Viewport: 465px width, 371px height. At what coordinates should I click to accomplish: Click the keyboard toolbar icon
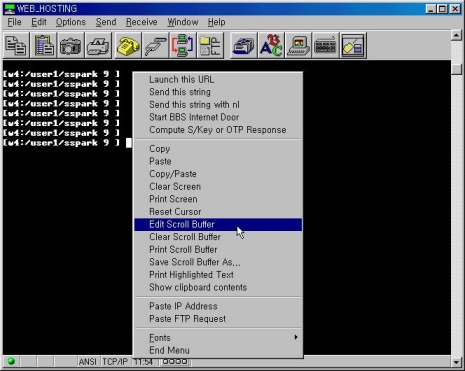click(x=326, y=45)
